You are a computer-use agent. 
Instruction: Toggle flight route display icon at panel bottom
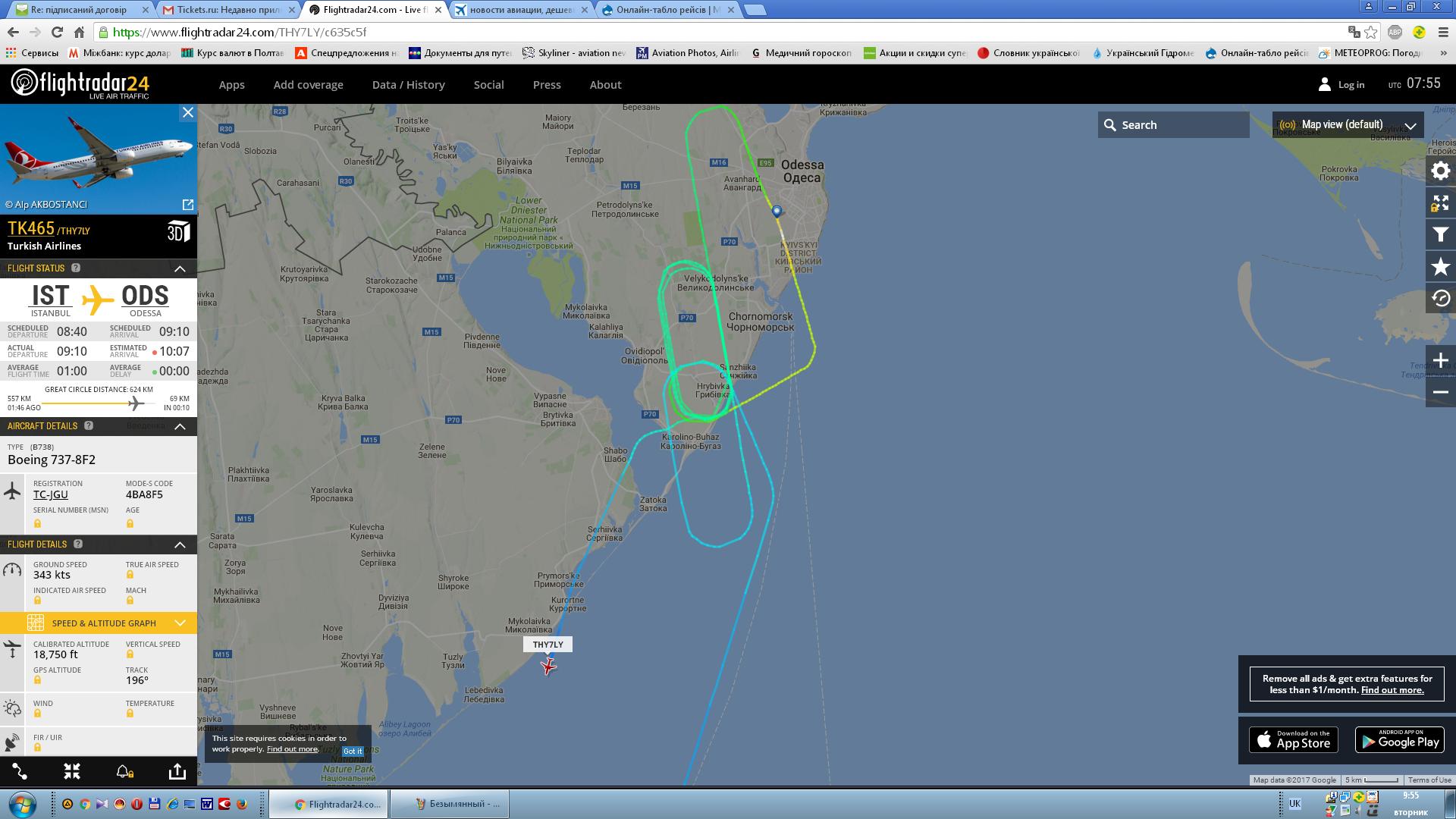pyautogui.click(x=20, y=771)
